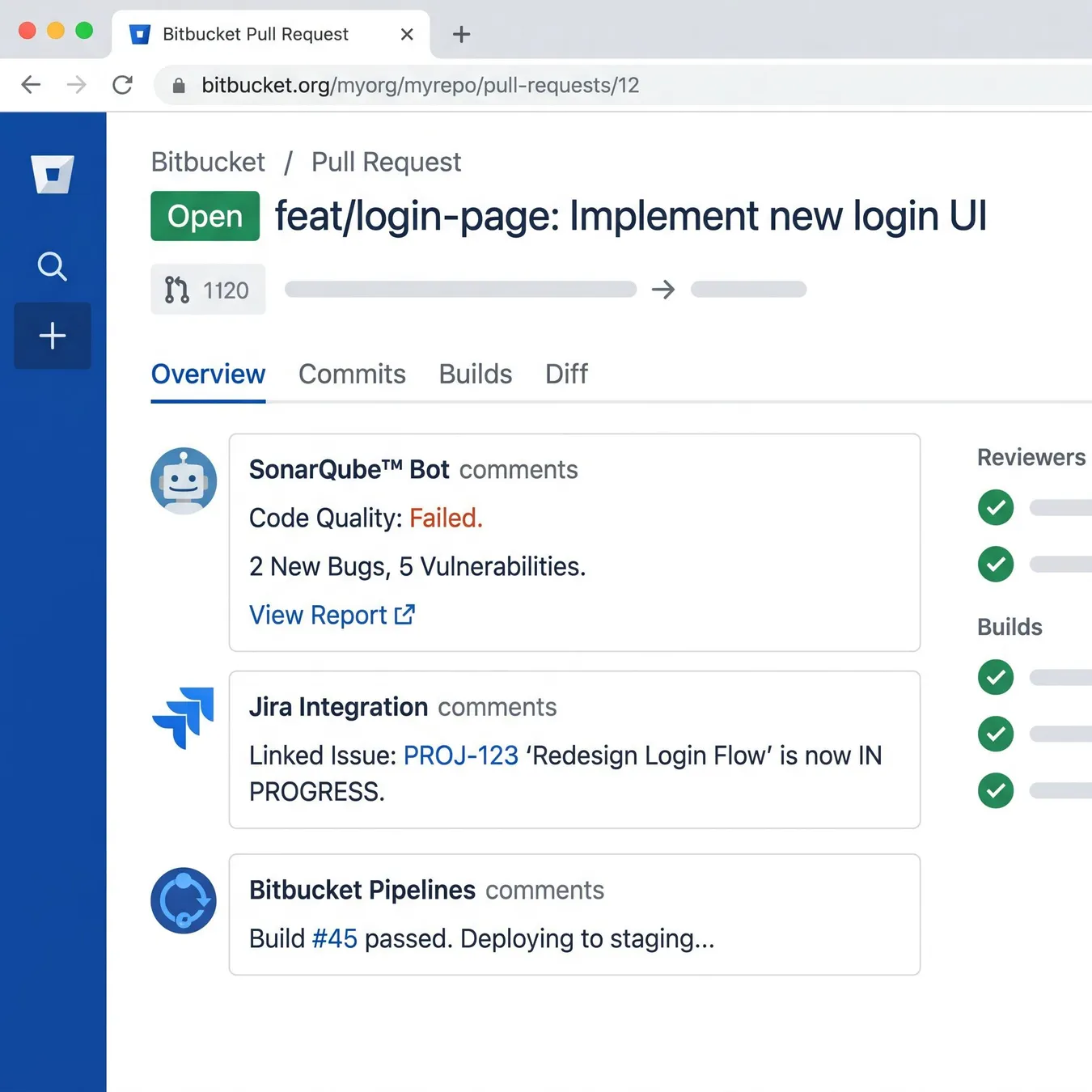Click the Jira Integration author name

tap(338, 707)
